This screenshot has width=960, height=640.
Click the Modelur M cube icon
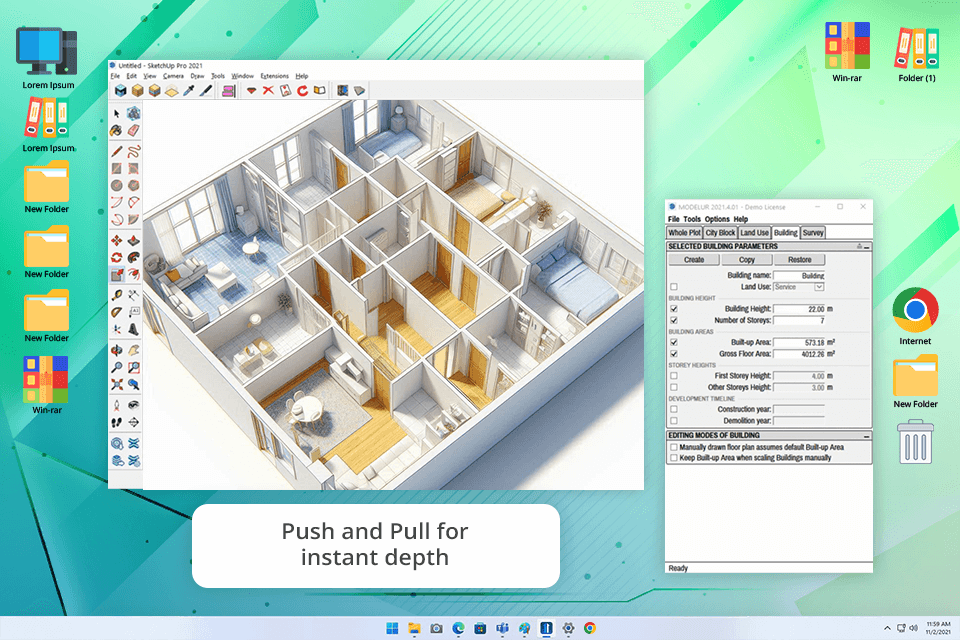[121, 91]
